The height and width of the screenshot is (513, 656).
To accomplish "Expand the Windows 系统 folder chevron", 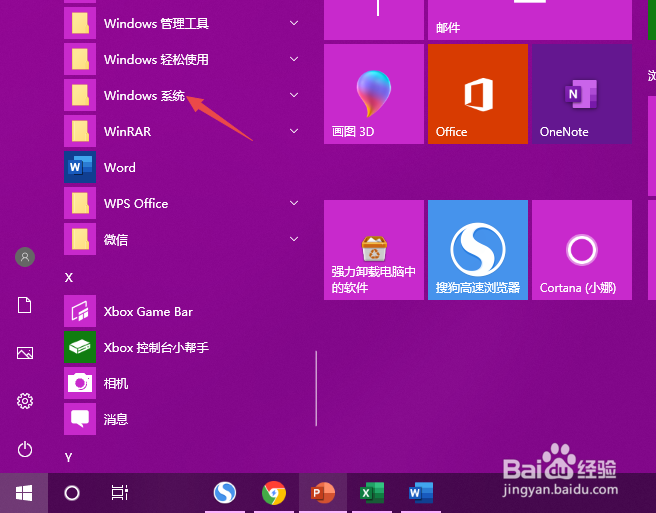I will 294,95.
